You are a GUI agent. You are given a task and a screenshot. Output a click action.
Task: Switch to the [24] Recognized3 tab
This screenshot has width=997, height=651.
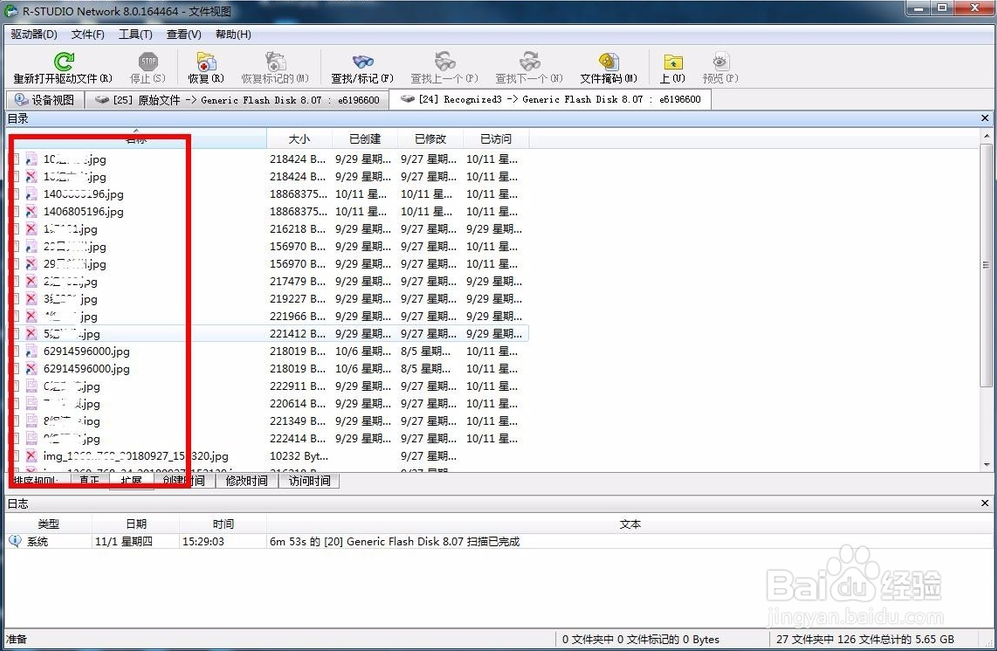pos(550,99)
